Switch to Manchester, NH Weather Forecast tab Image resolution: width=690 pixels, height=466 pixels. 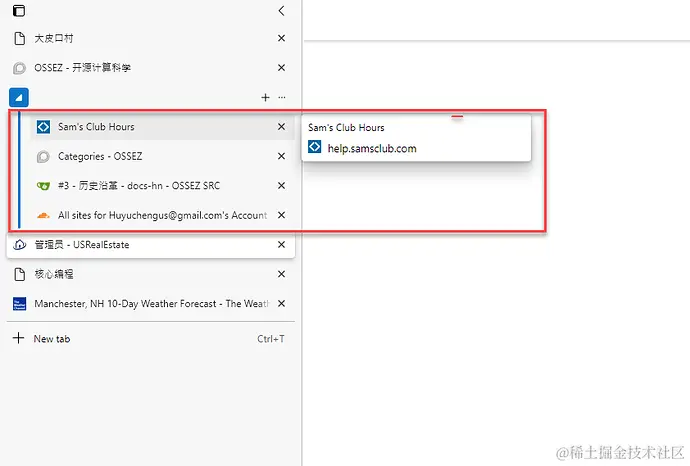(150, 304)
